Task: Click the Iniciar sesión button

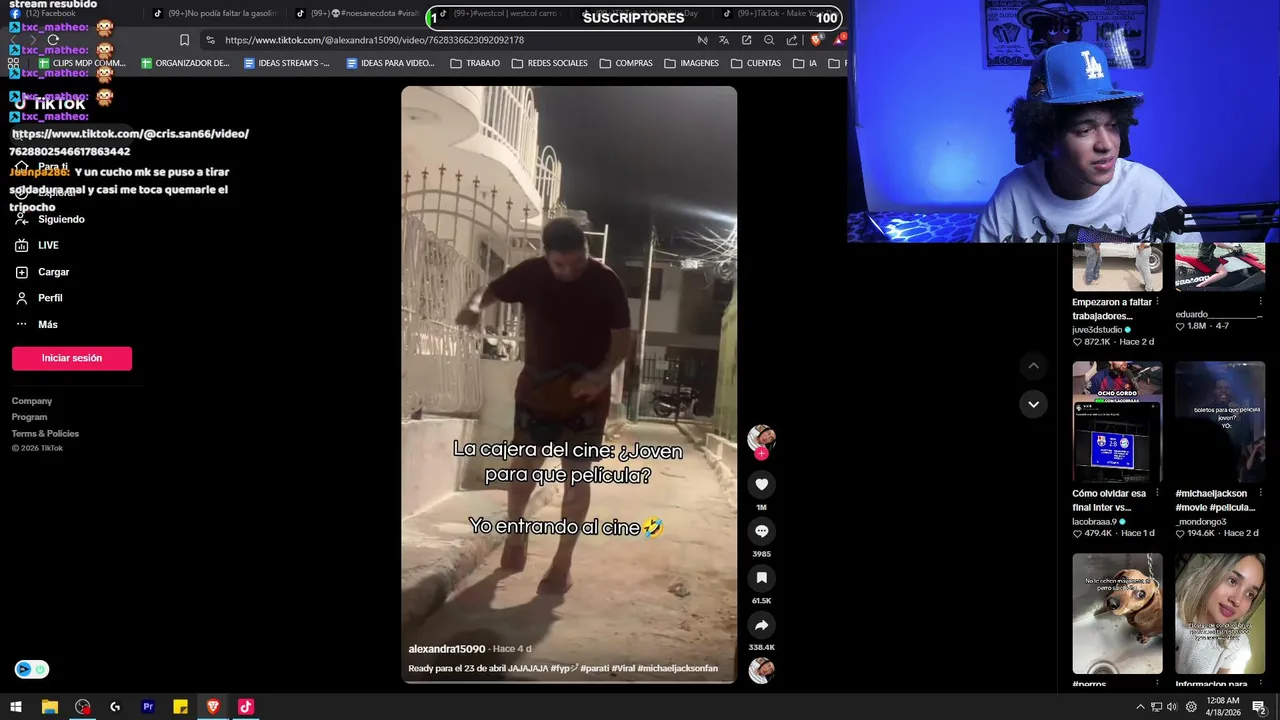Action: (72, 358)
